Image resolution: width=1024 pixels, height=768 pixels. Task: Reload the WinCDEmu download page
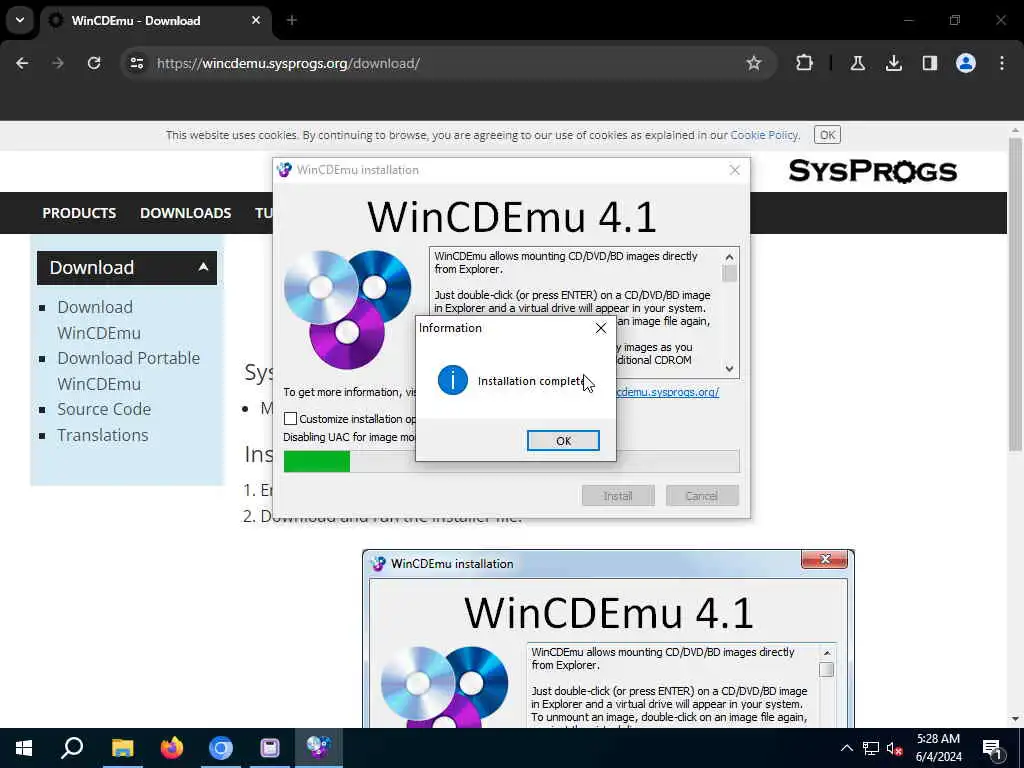click(94, 63)
